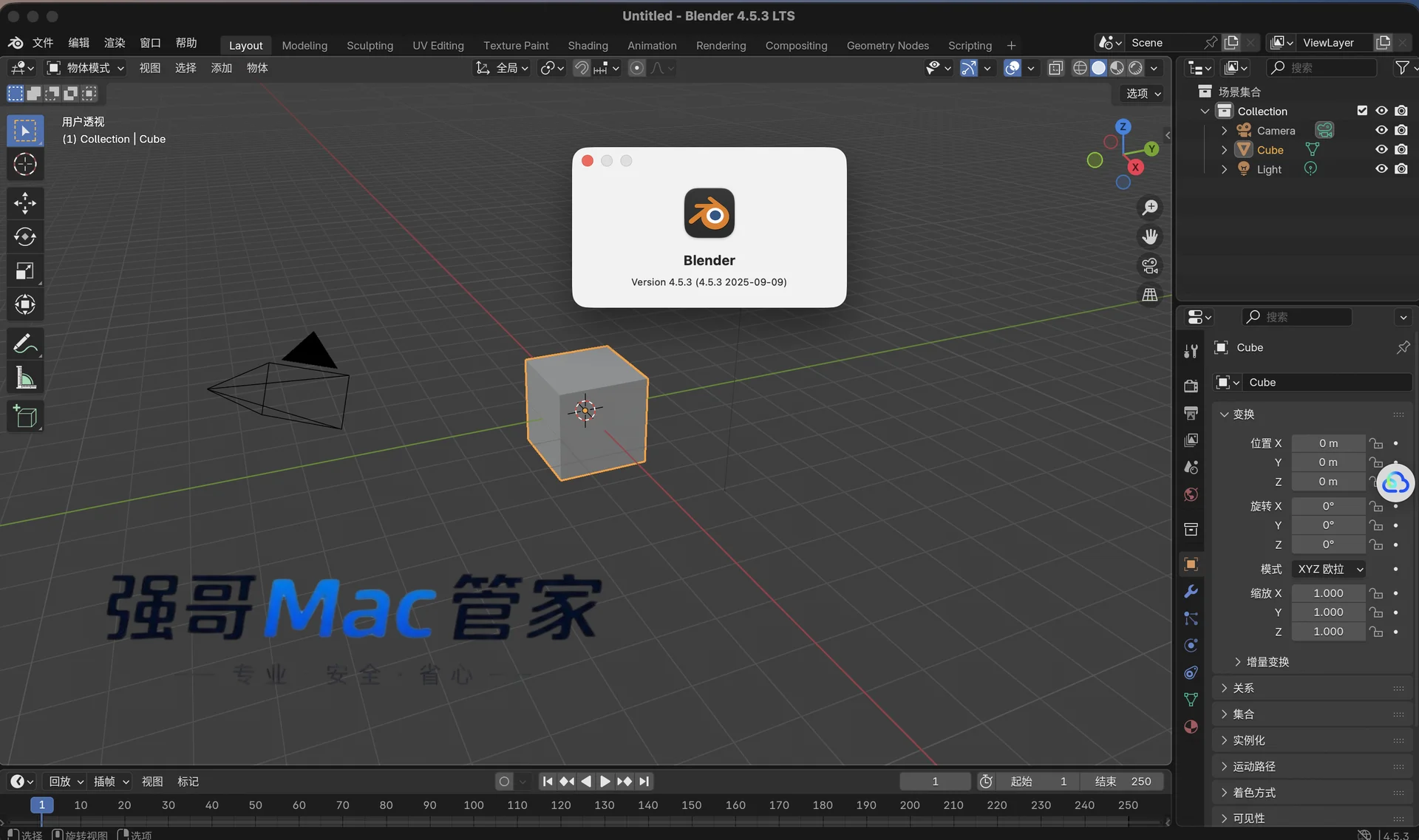Click the zoom view magnifier icon
1419x840 pixels.
point(1150,208)
